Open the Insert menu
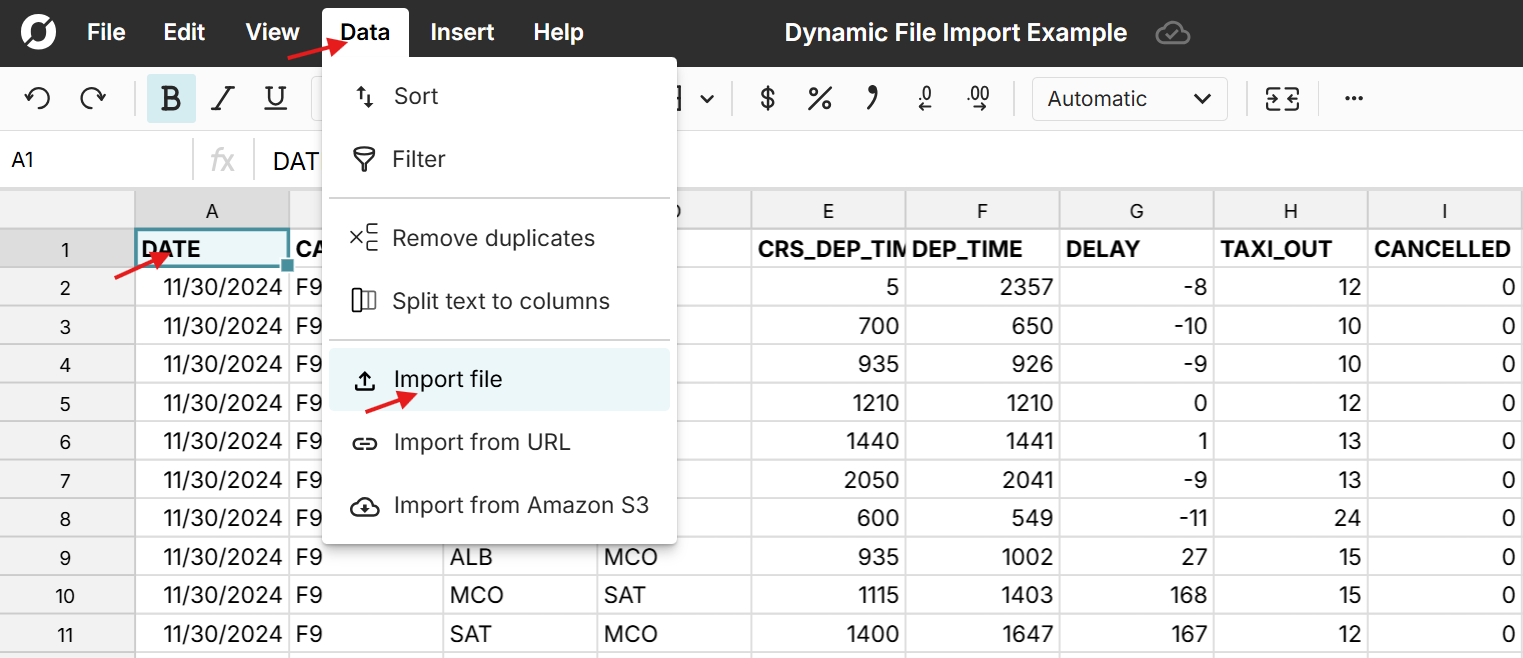 point(462,32)
